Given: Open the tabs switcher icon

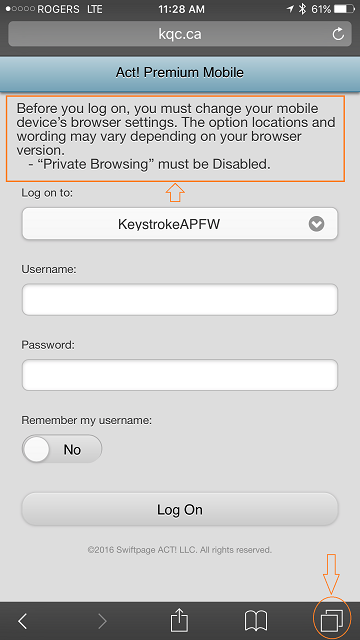Looking at the screenshot, I should 332,620.
